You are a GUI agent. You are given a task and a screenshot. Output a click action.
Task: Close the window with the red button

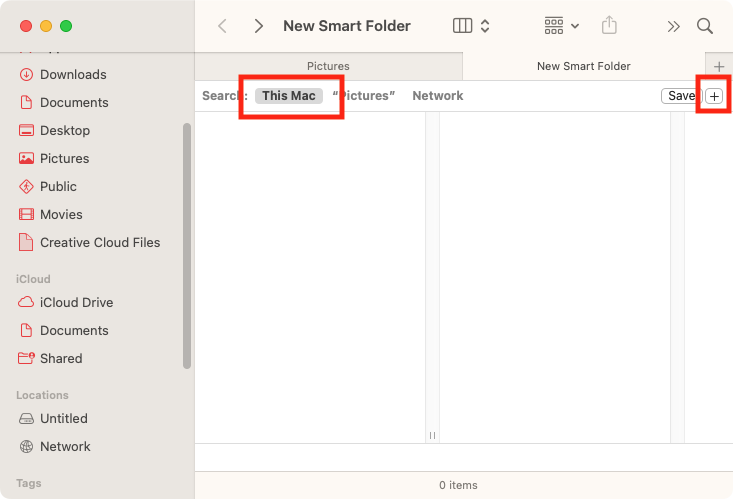pos(26,26)
